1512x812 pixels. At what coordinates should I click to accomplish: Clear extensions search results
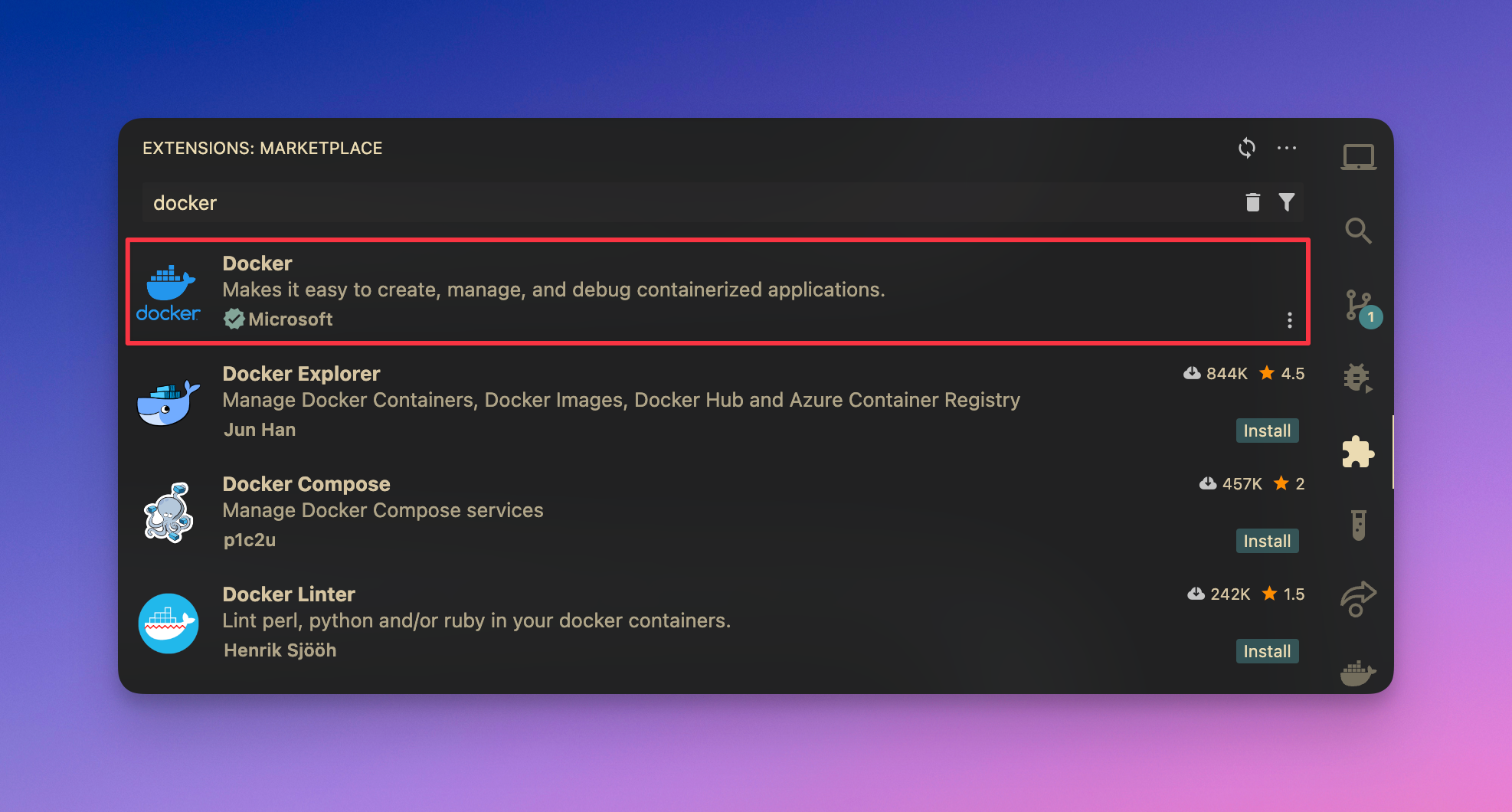[1252, 202]
